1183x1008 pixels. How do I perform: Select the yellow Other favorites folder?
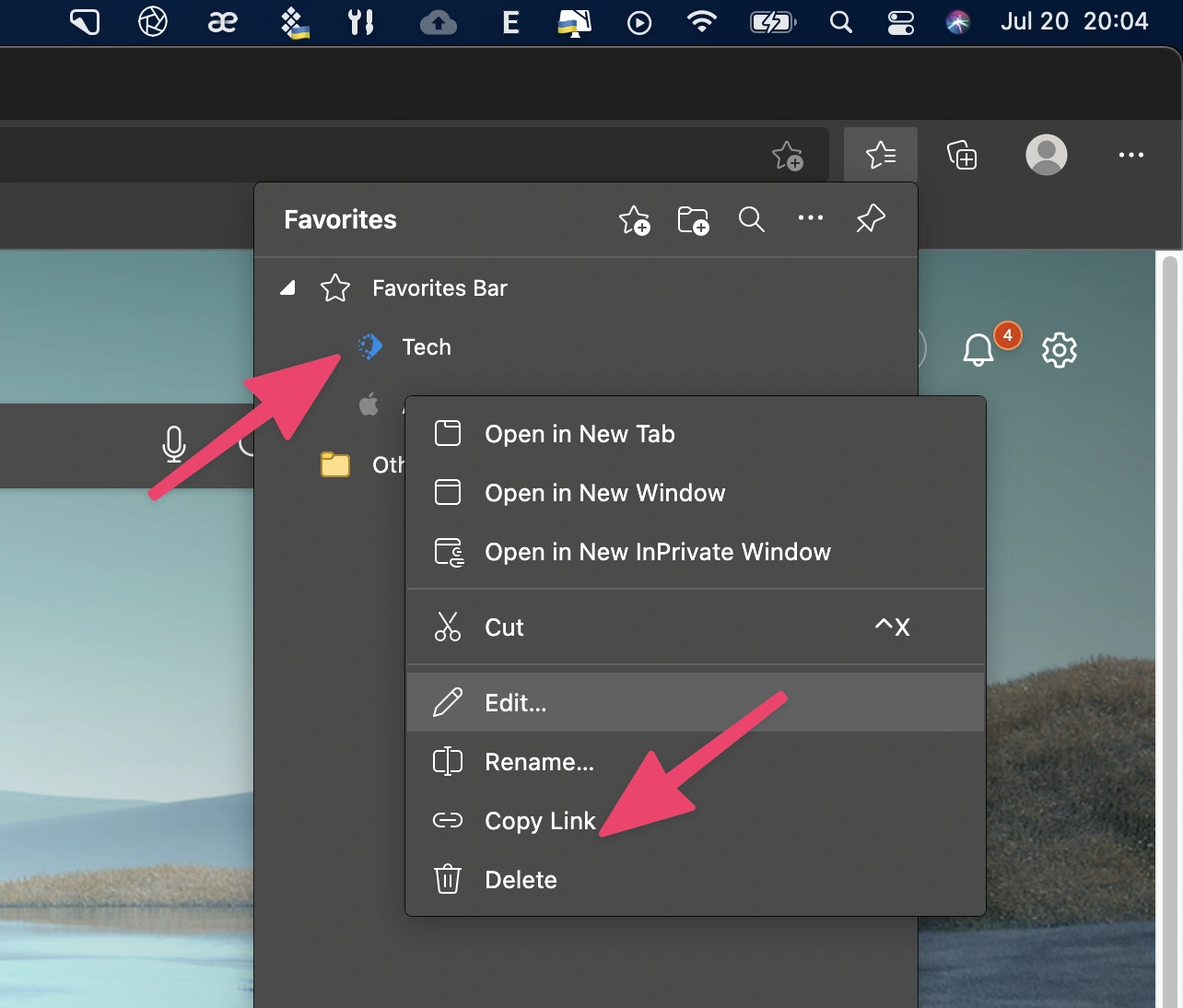pyautogui.click(x=335, y=464)
